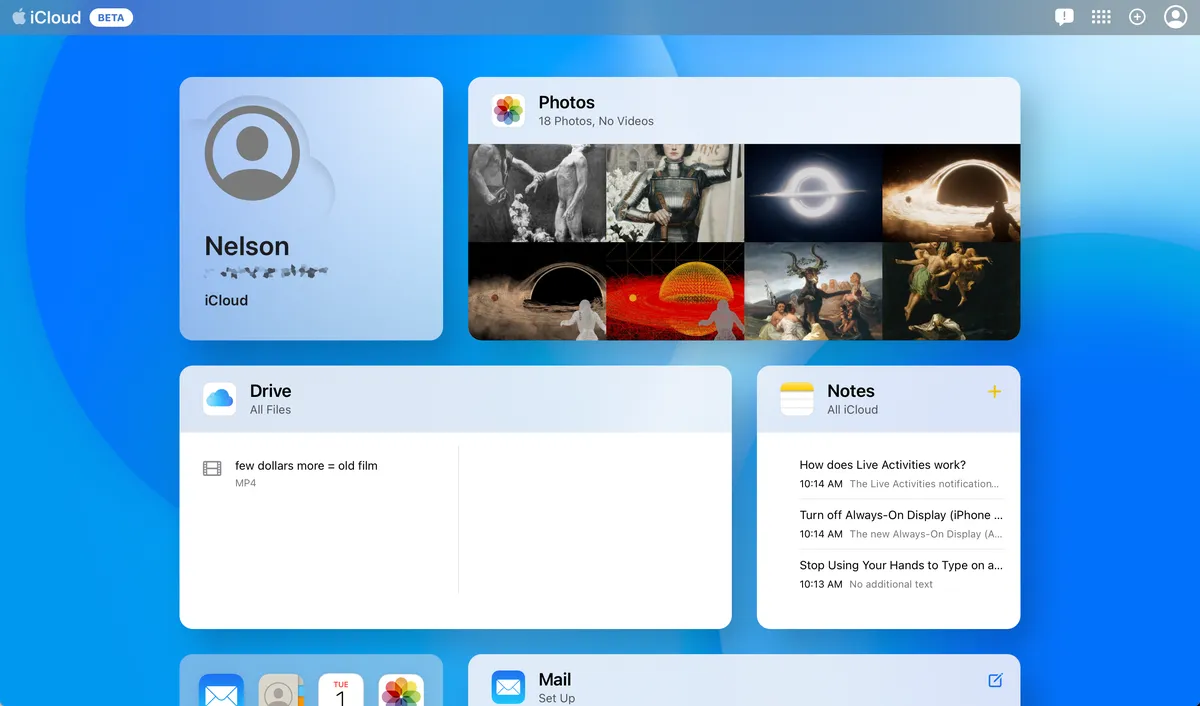The height and width of the screenshot is (706, 1200).
Task: Click the BETA badge beside iCloud
Action: [111, 18]
